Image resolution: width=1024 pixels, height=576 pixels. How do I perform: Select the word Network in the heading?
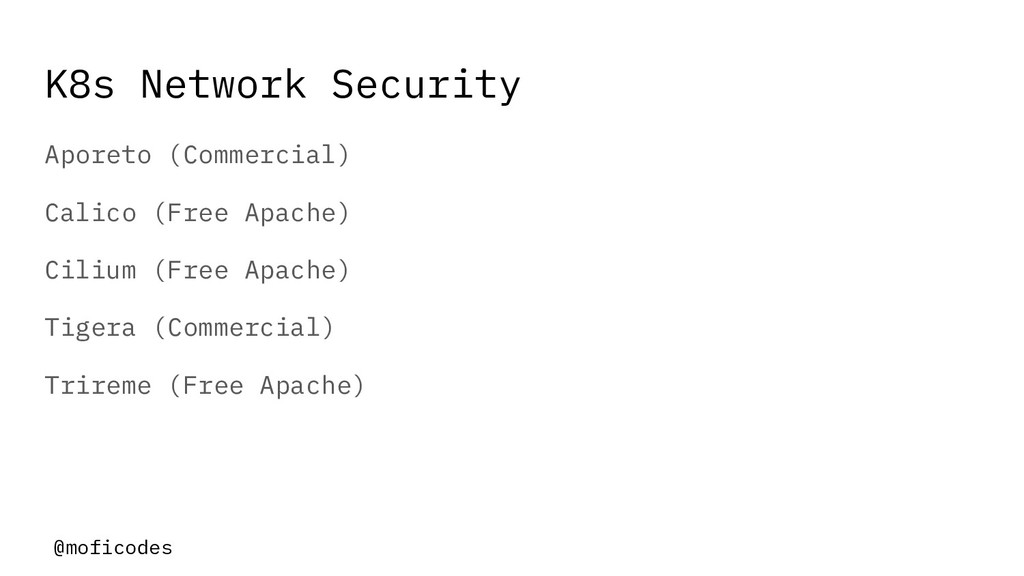223,84
